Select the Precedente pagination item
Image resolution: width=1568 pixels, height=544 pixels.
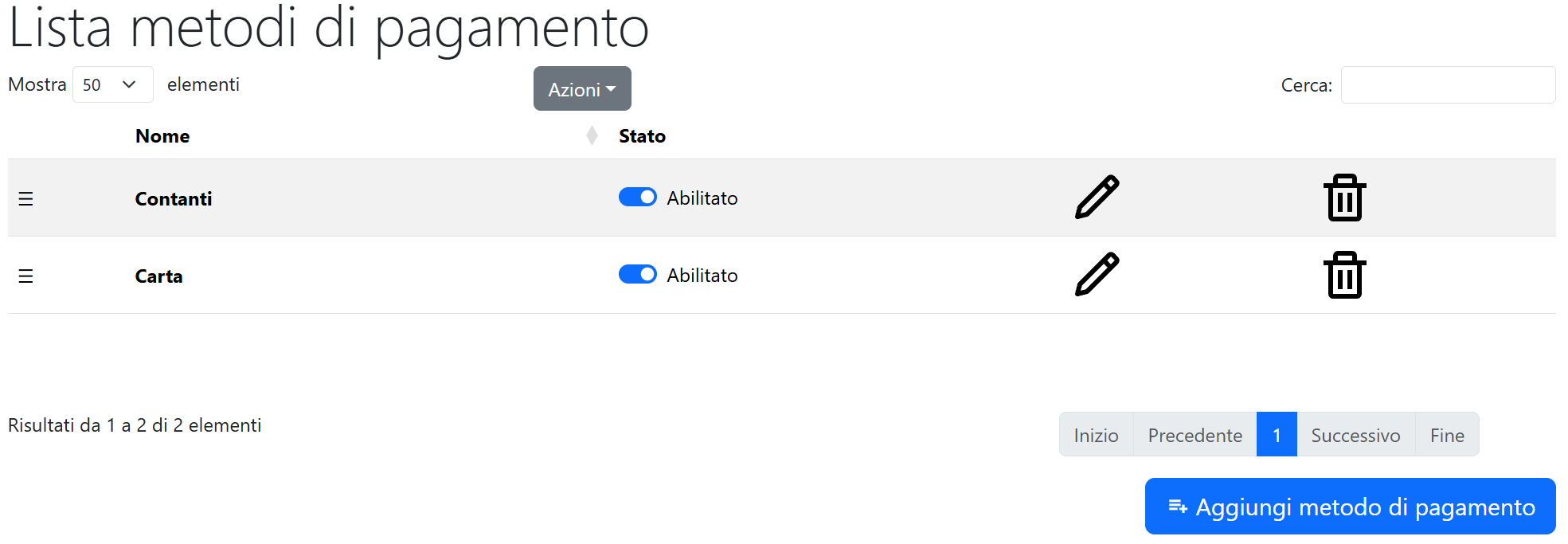pos(1195,434)
